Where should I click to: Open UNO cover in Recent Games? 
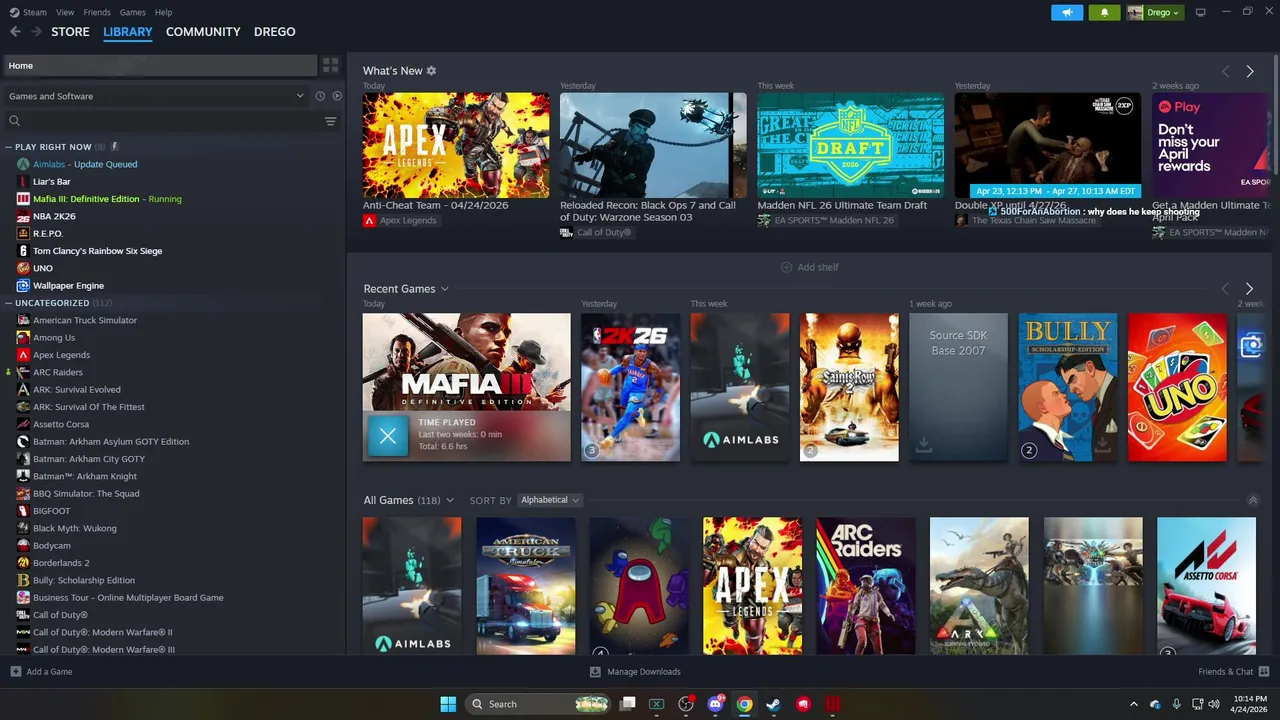[1177, 387]
